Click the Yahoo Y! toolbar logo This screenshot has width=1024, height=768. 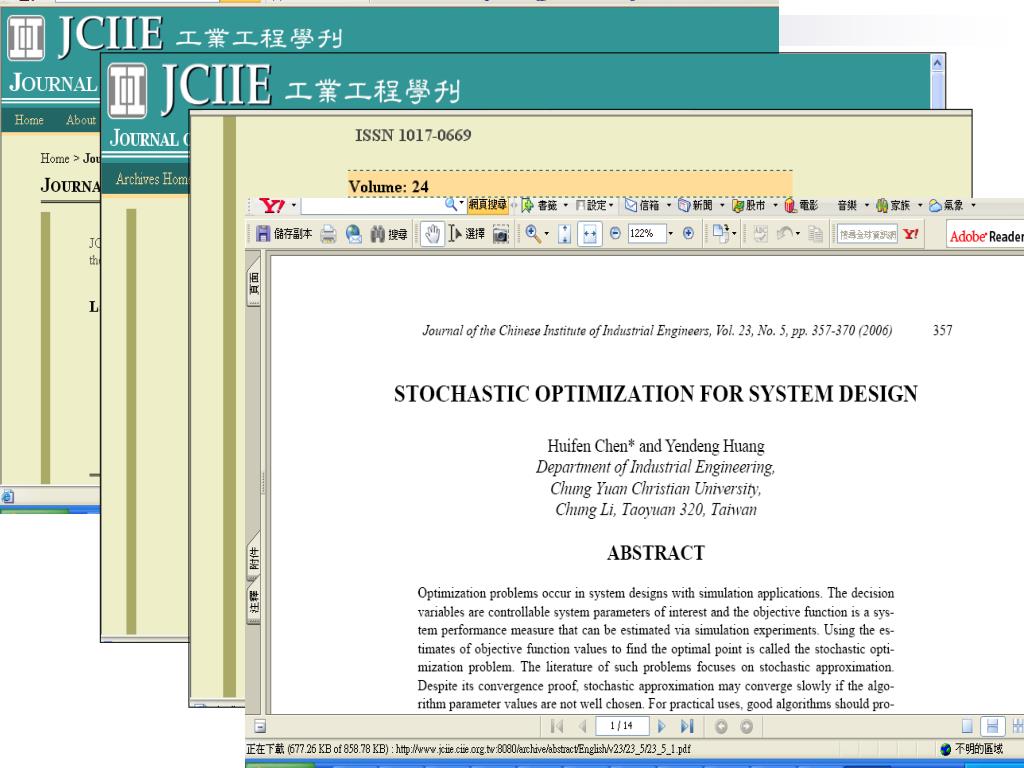272,206
